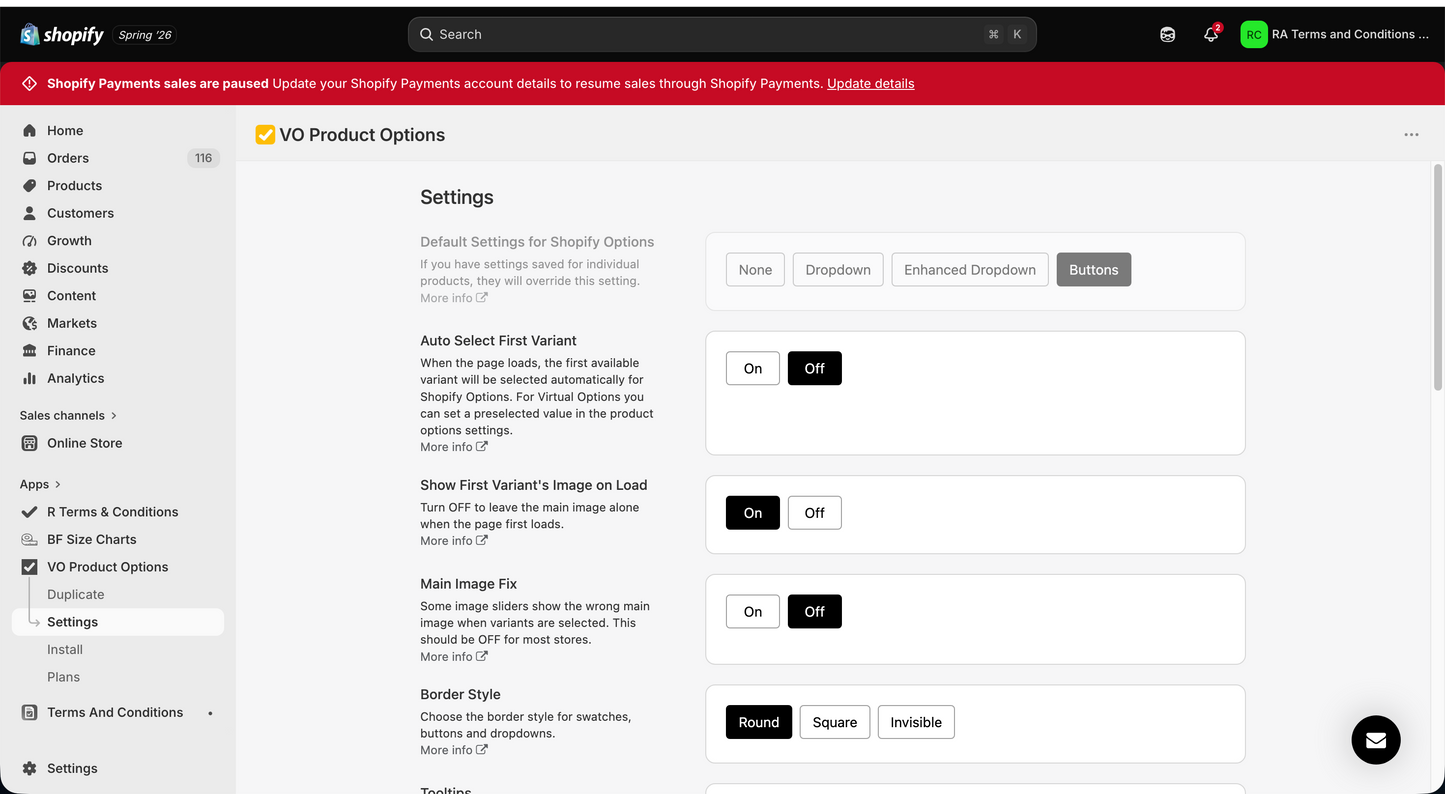
Task: Choose Square border style
Action: coord(835,722)
